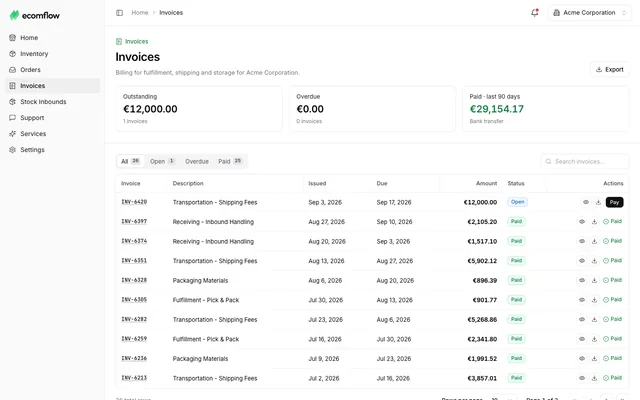Toggle the sidebar collapse icon
Image resolution: width=640 pixels, height=400 pixels.
coord(120,13)
